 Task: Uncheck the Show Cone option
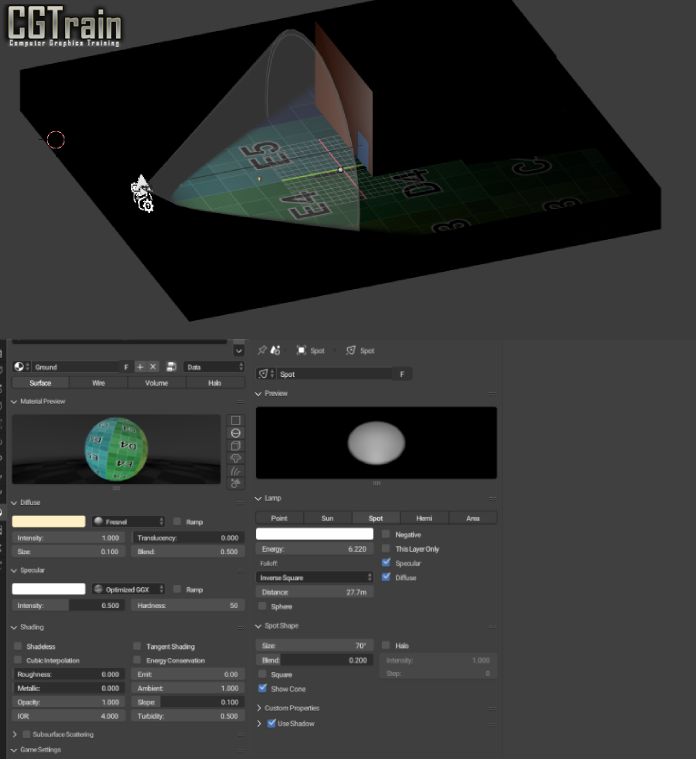point(263,688)
